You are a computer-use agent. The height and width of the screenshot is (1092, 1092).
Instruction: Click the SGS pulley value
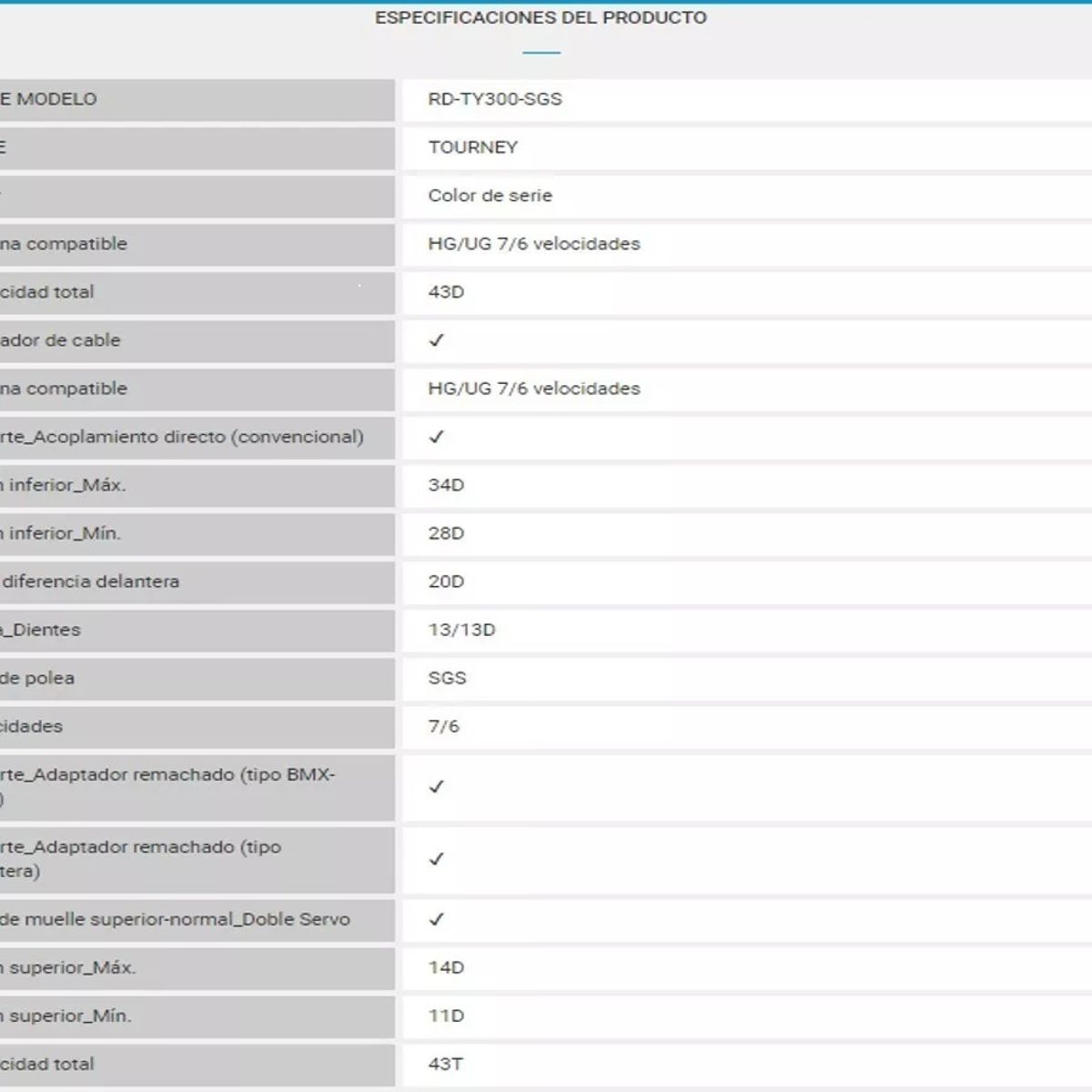pyautogui.click(x=447, y=678)
